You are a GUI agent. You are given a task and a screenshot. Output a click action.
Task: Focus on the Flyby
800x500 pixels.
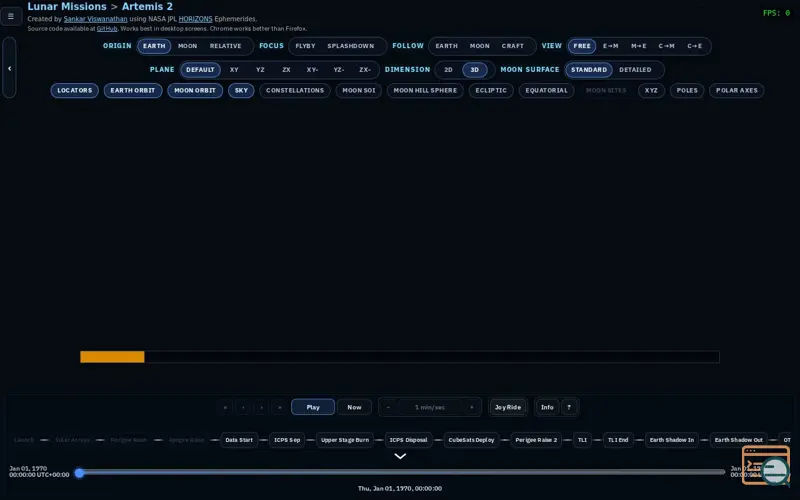click(305, 46)
